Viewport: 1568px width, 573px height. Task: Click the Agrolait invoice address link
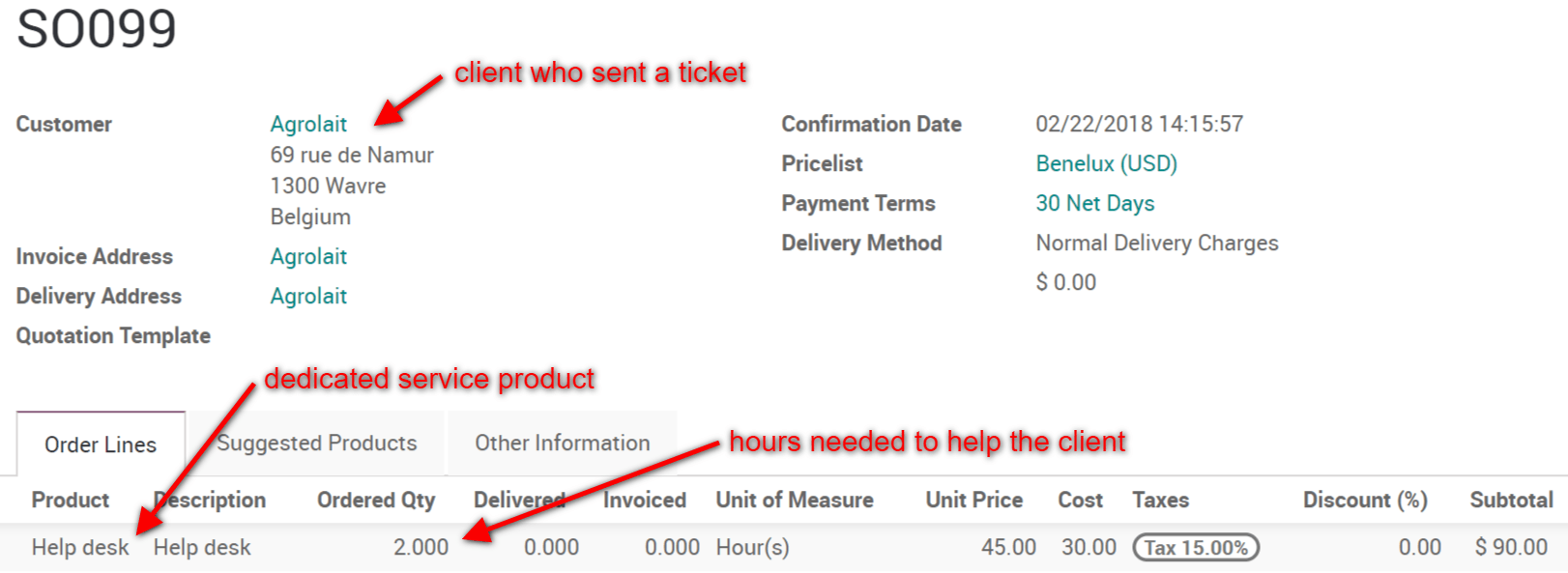point(308,257)
